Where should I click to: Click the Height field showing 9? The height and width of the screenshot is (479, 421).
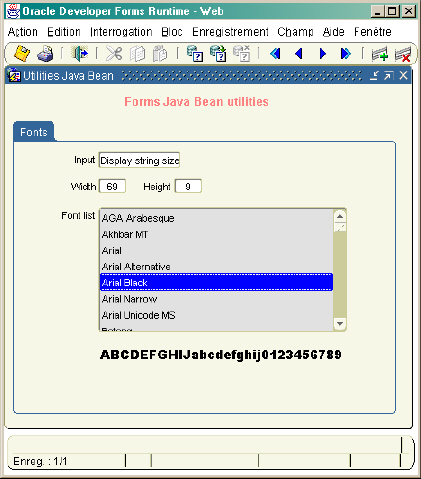pyautogui.click(x=188, y=186)
